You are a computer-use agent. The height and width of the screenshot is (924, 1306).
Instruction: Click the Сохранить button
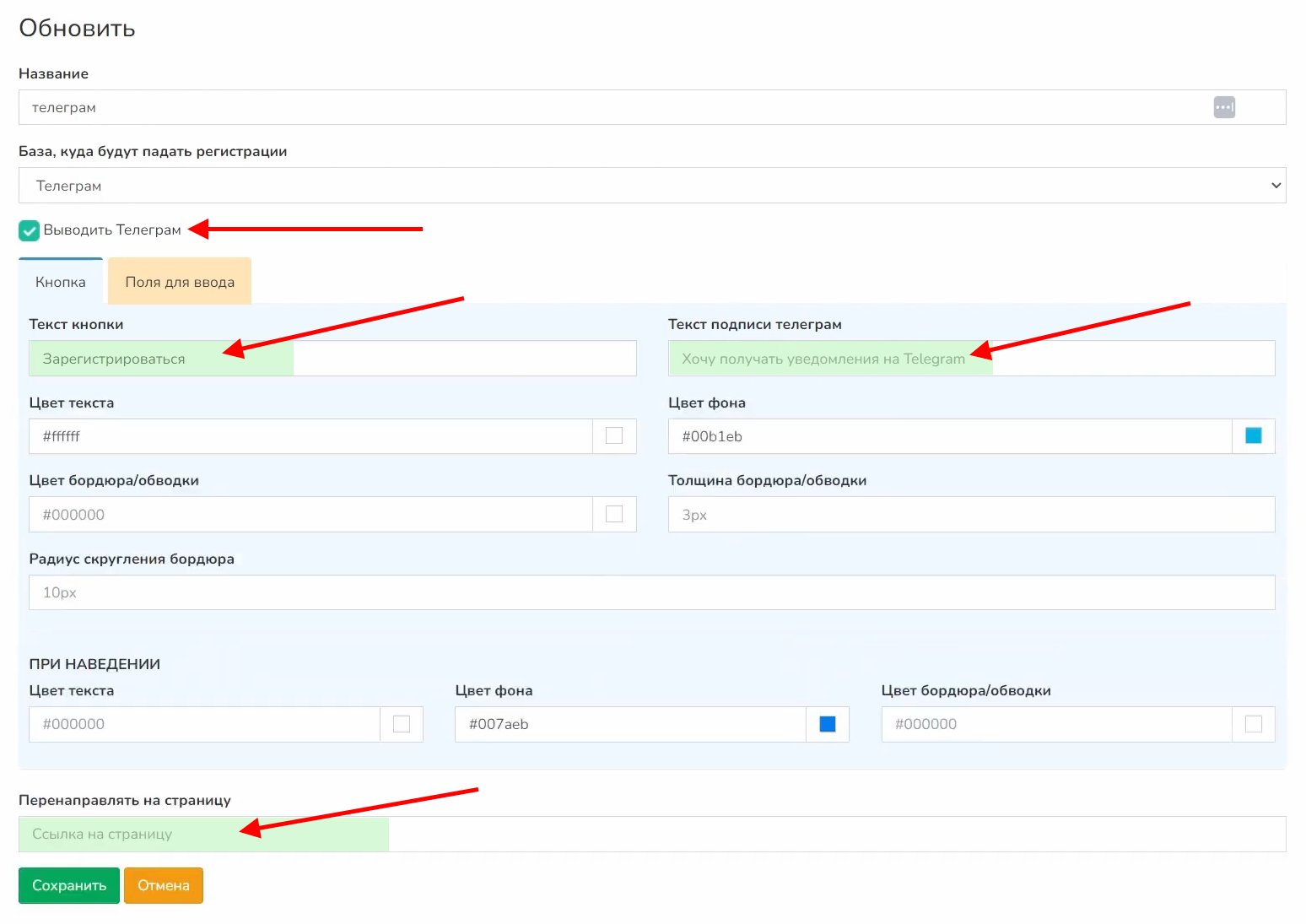pyautogui.click(x=69, y=885)
